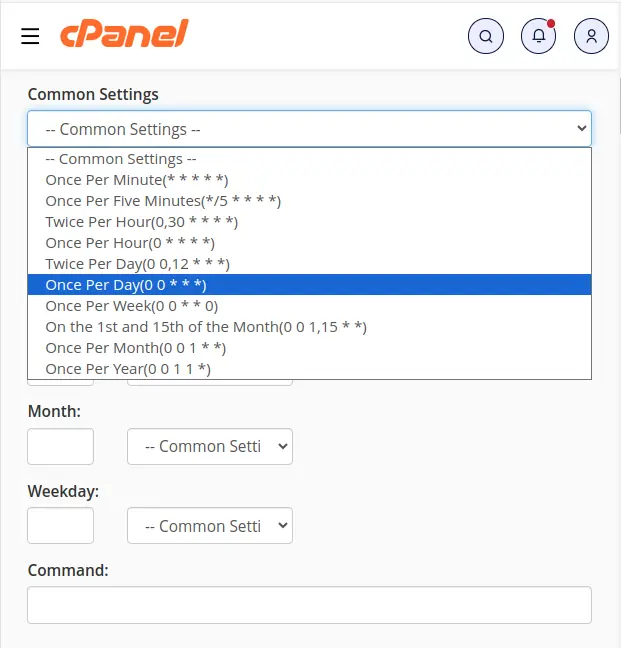The image size is (621, 648).
Task: Open the notifications bell icon
Action: 538,36
